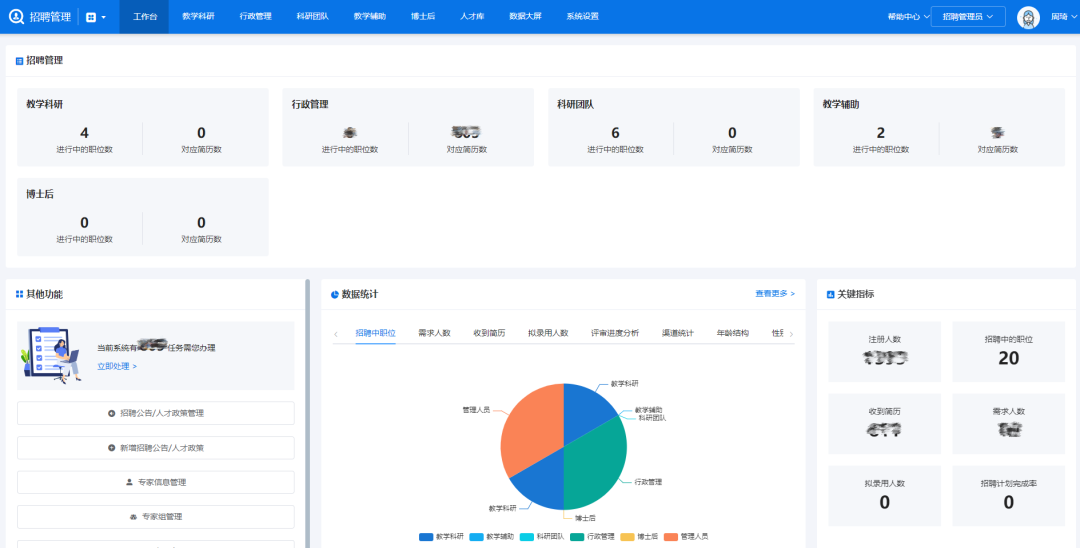Open 招聘公告/人才政策管理 button
1080x548 pixels.
tap(156, 413)
